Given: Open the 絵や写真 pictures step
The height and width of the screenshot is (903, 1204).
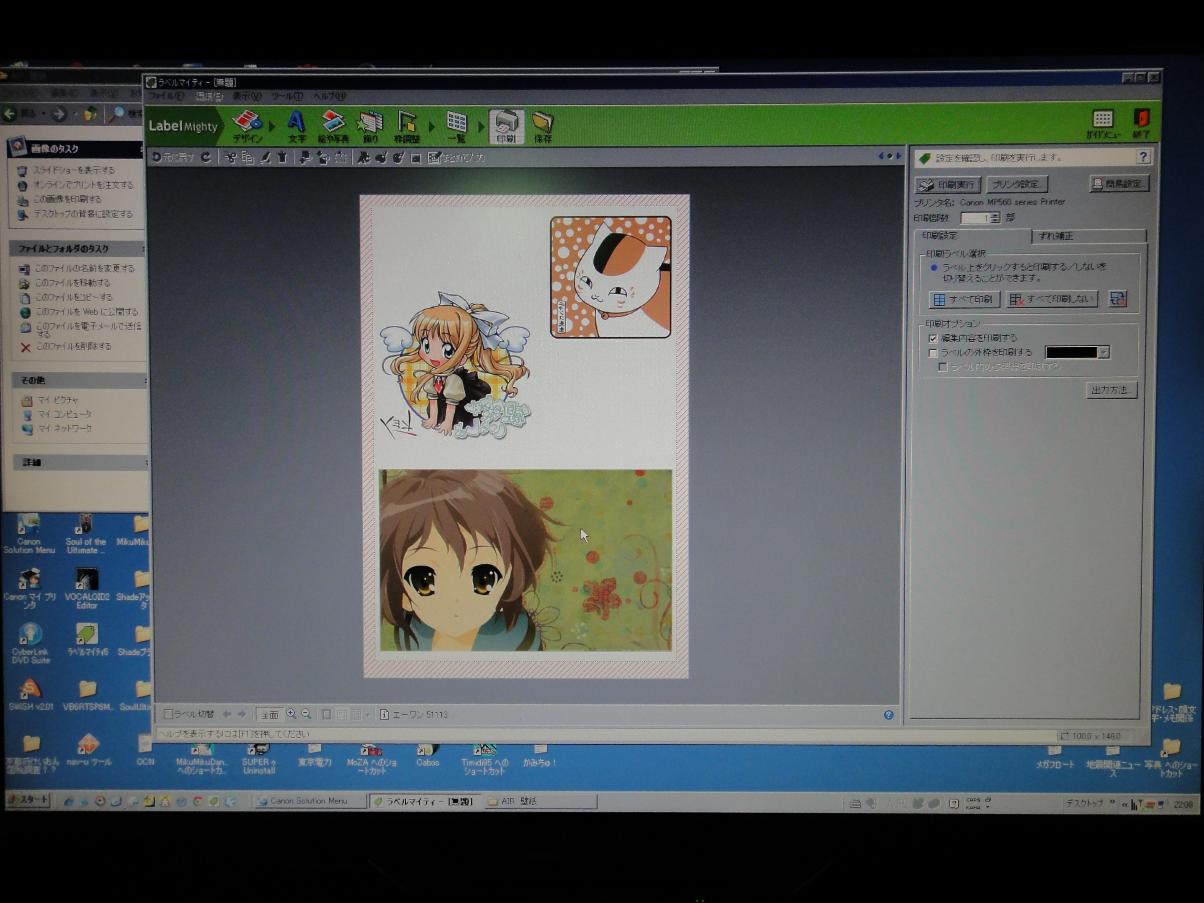Looking at the screenshot, I should point(333,127).
